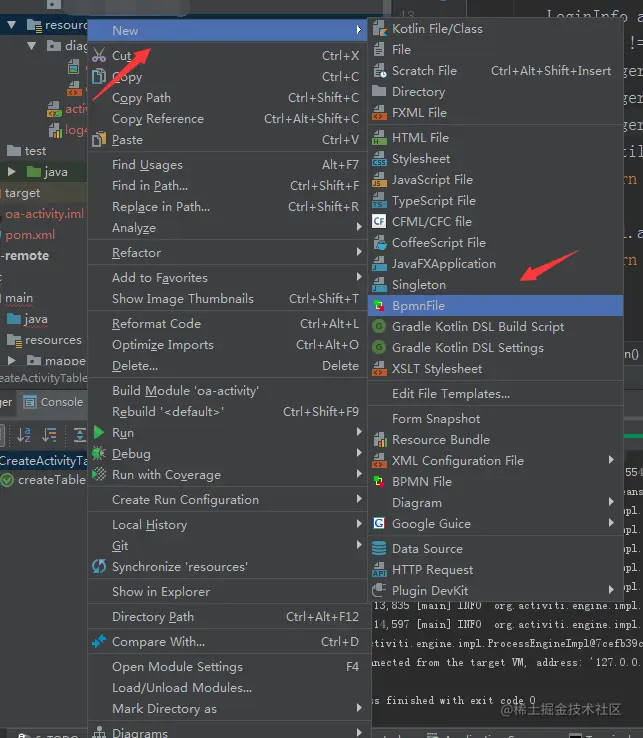643x738 pixels.
Task: Open Create Run Configuration submenu
Action: pyautogui.click(x=227, y=500)
